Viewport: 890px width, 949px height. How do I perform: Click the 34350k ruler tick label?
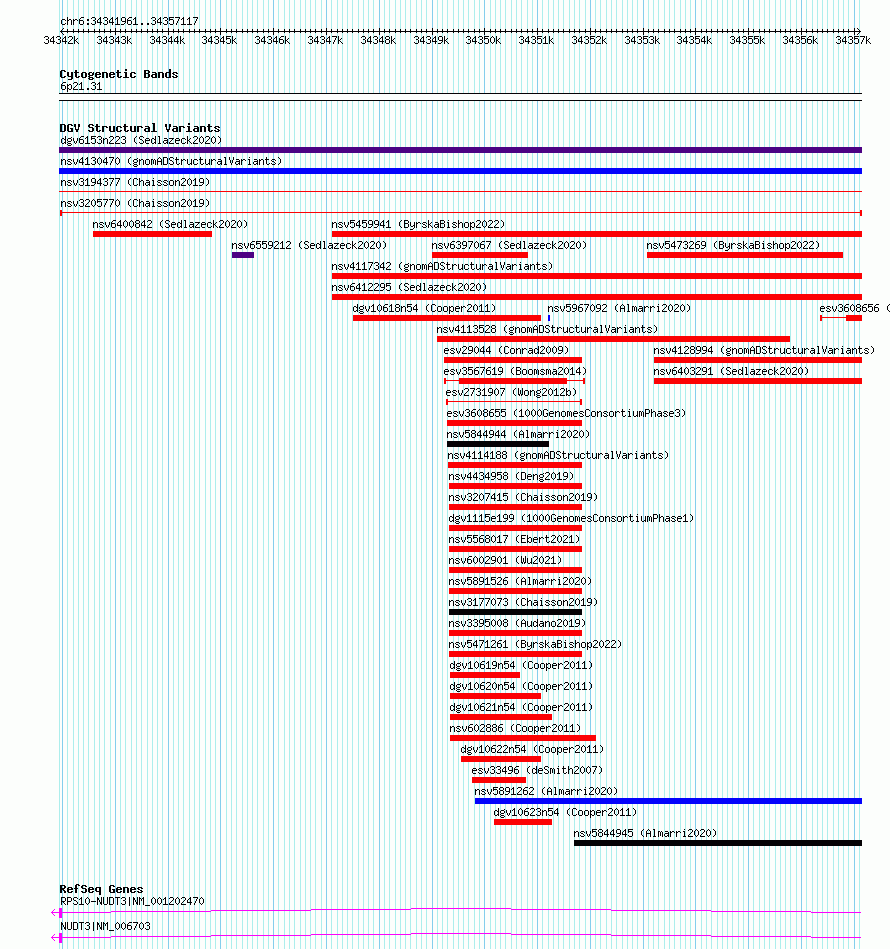(483, 41)
